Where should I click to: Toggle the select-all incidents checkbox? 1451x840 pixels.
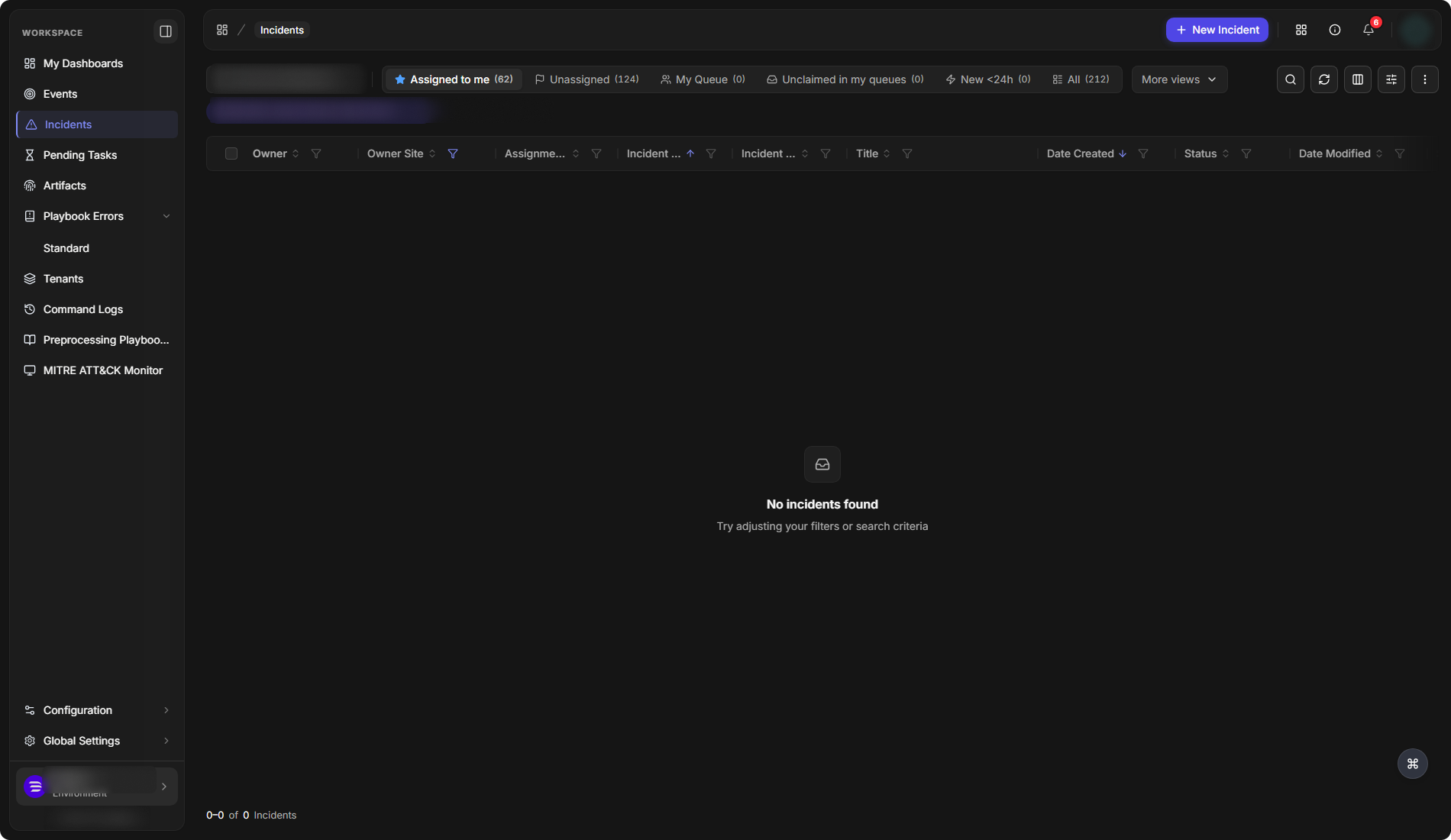tap(231, 153)
